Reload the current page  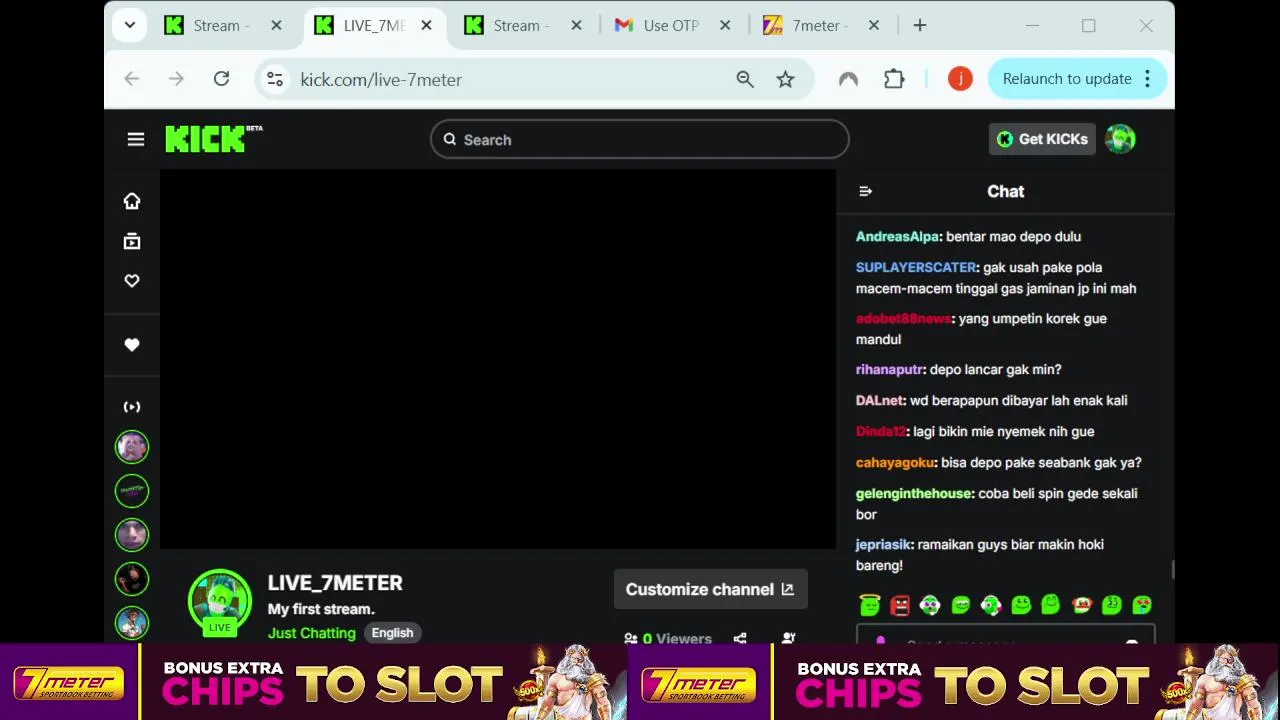(221, 79)
